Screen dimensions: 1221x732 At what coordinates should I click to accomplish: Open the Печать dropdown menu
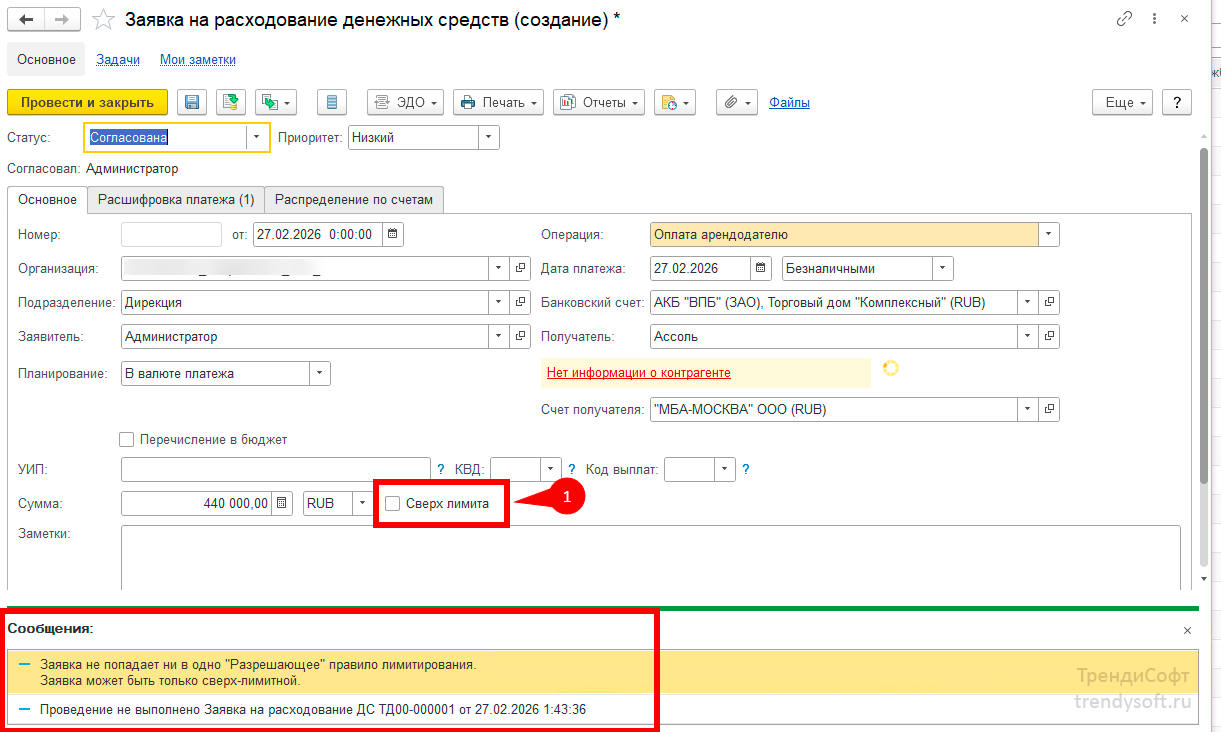498,102
